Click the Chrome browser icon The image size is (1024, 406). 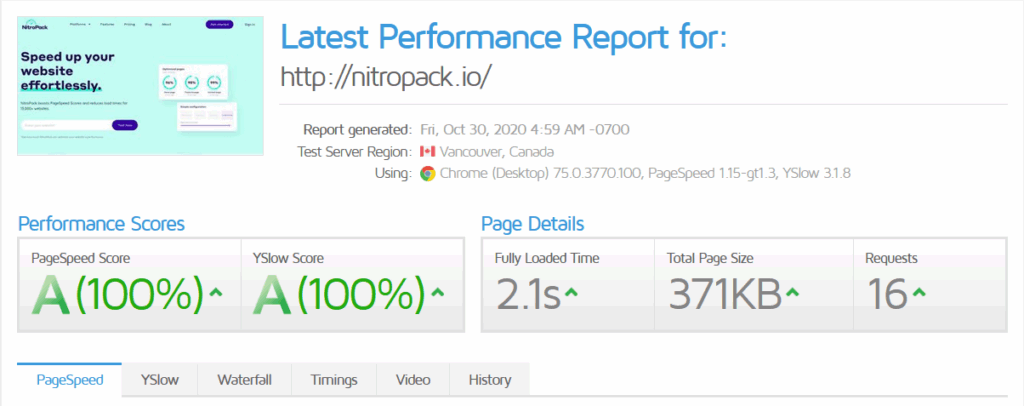428,174
